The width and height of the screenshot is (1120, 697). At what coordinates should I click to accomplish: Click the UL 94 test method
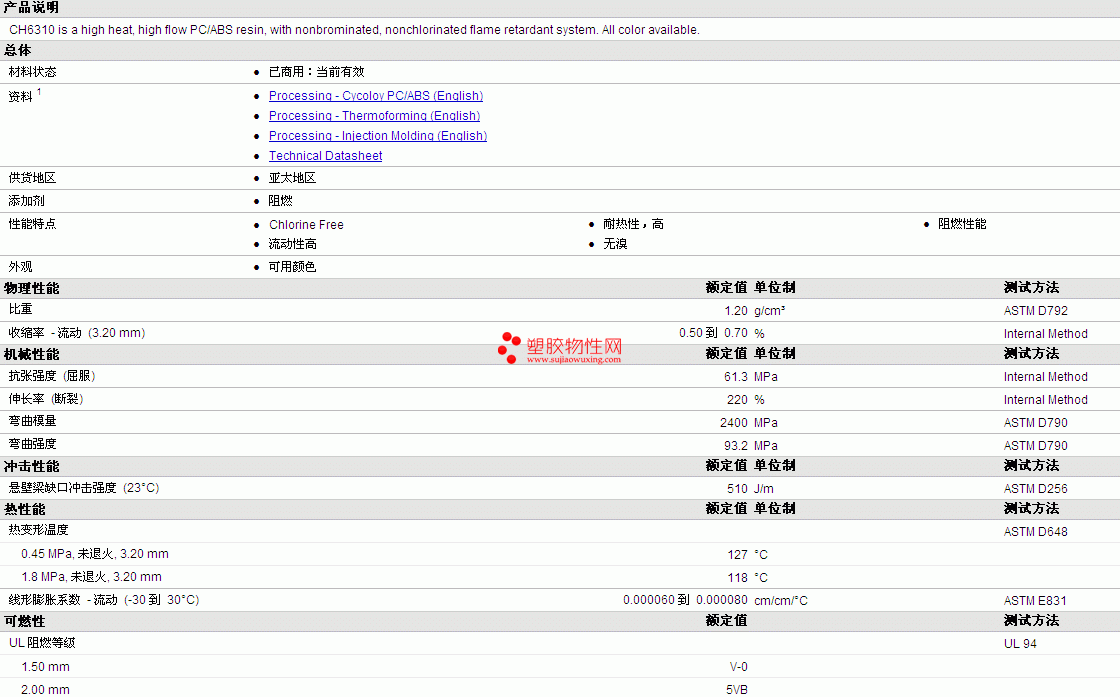[x=1020, y=643]
